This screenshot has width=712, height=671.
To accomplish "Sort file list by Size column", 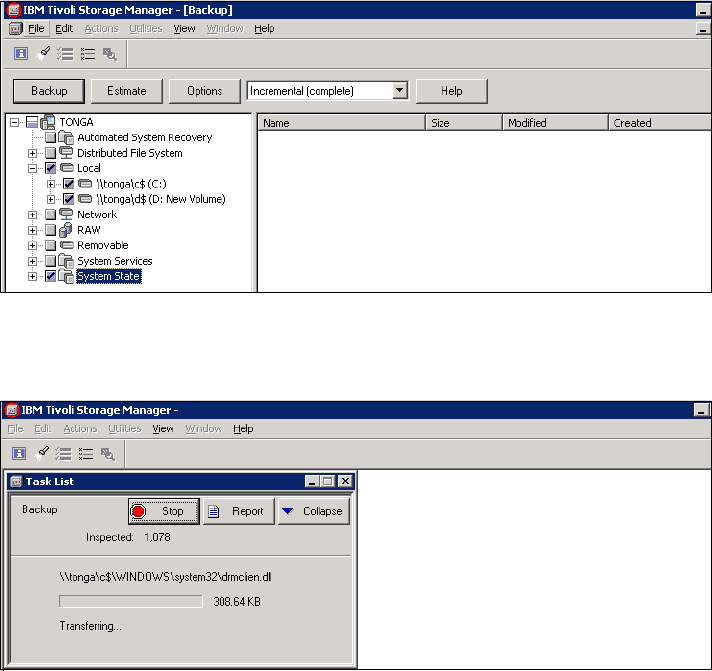I will (464, 123).
